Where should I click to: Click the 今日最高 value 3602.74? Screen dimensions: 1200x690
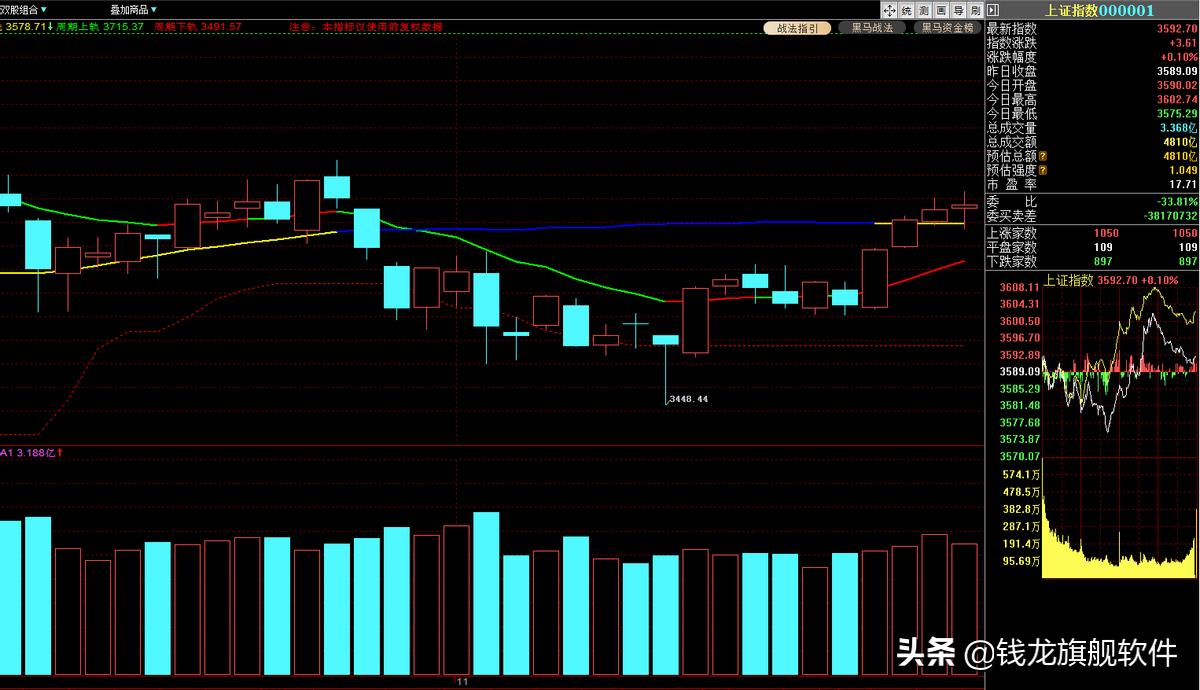click(x=1177, y=100)
